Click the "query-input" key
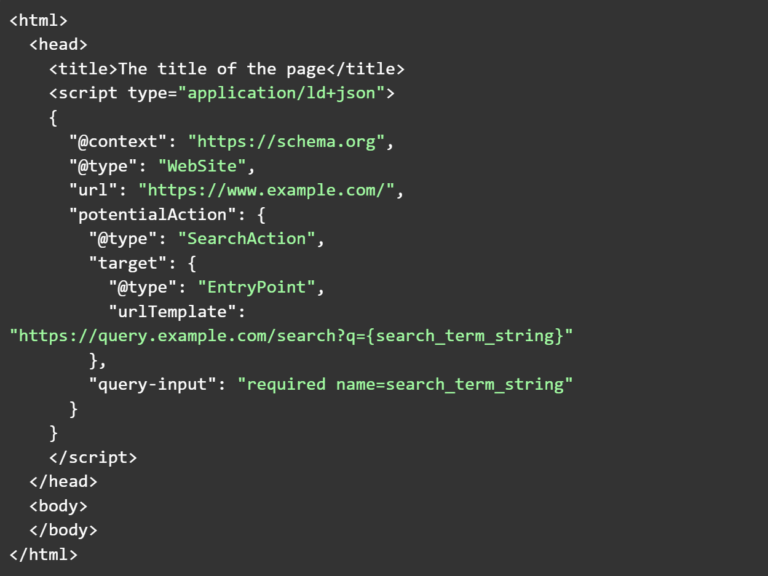This screenshot has width=768, height=576. coord(152,384)
